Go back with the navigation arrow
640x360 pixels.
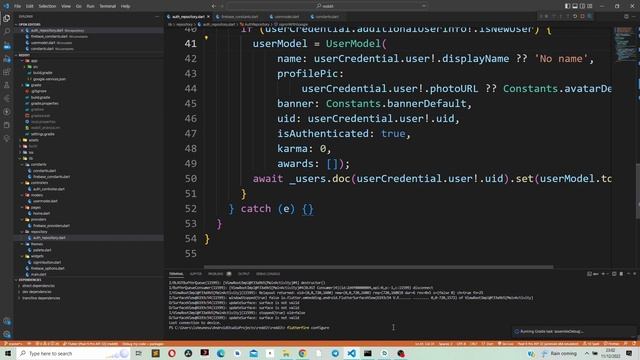pyautogui.click(x=213, y=6)
